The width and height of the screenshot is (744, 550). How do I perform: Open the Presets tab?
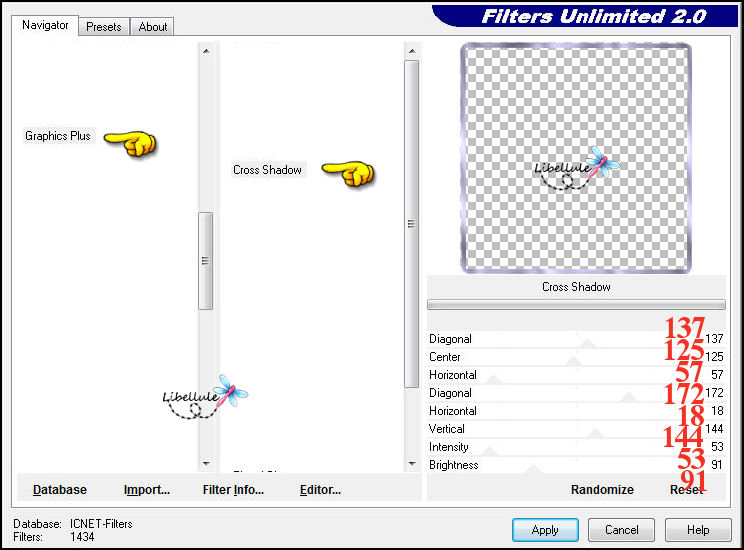click(103, 27)
